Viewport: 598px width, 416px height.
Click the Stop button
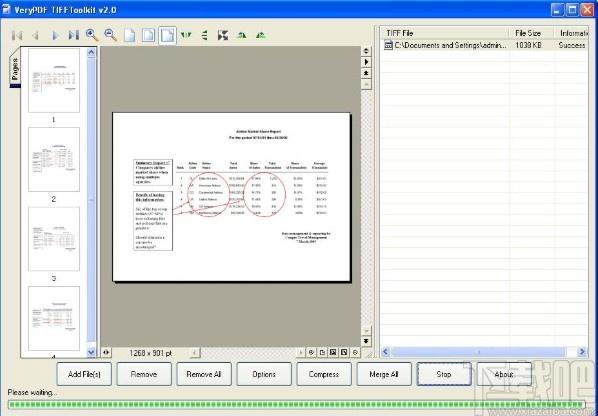point(444,374)
